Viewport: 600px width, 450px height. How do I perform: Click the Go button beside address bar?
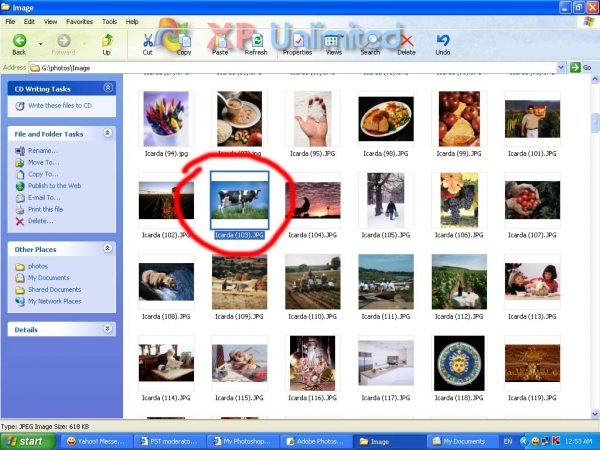pos(581,68)
